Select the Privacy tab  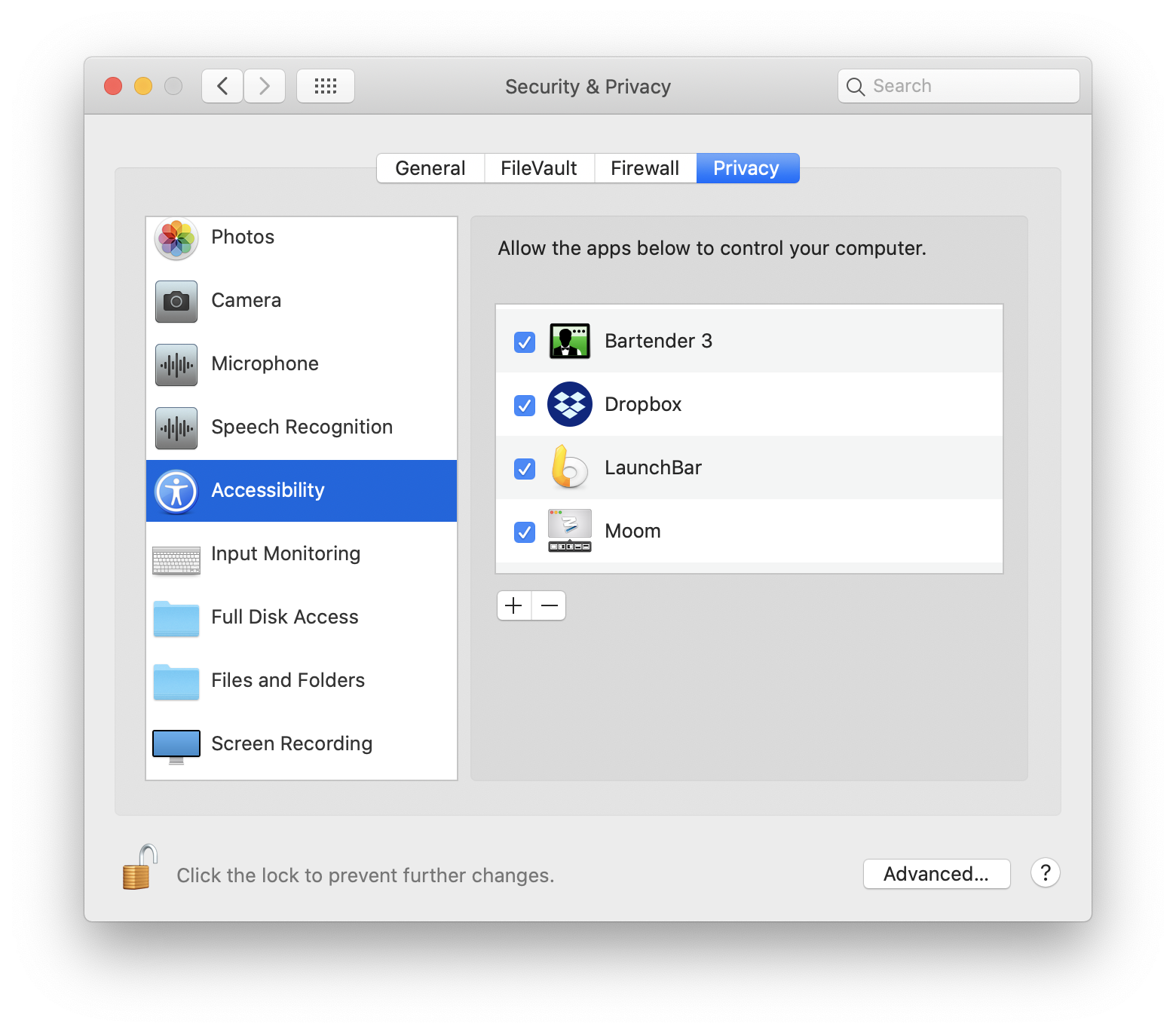click(747, 168)
